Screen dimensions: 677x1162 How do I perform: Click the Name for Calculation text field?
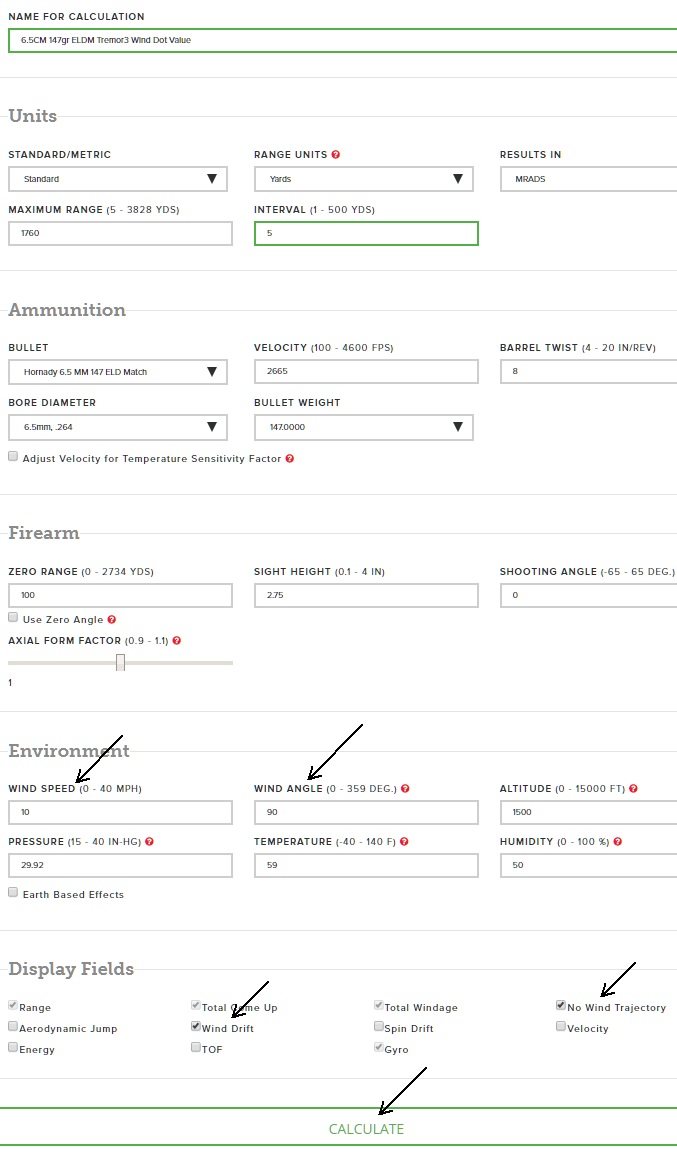(340, 40)
